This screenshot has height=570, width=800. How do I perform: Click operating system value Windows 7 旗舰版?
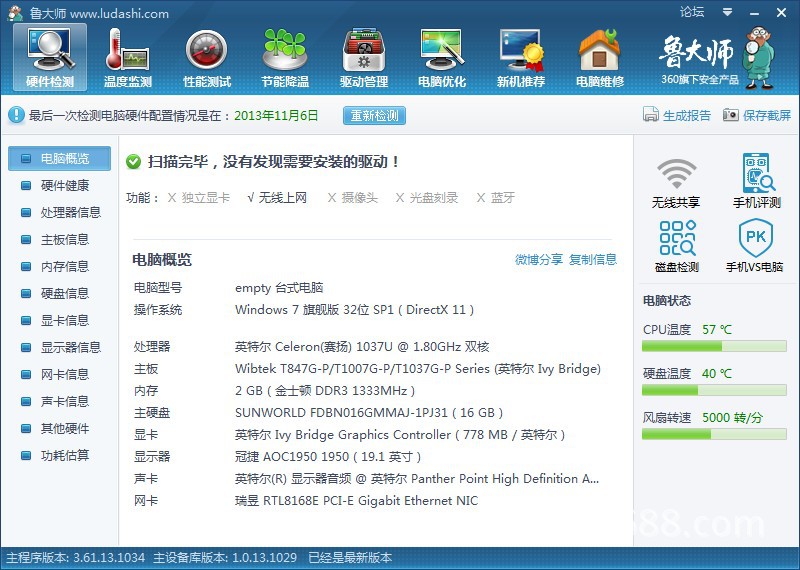(x=355, y=310)
